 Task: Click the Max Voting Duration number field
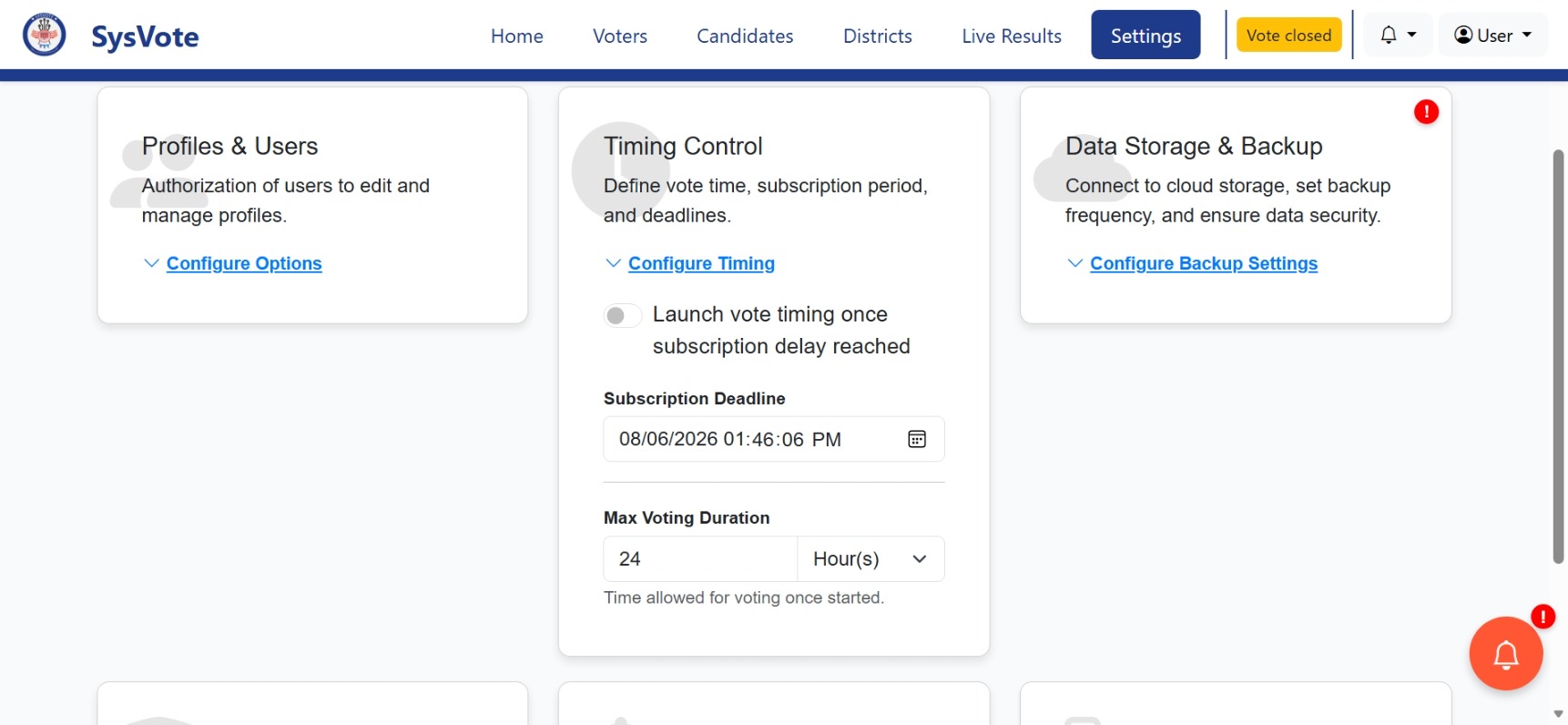click(x=700, y=559)
